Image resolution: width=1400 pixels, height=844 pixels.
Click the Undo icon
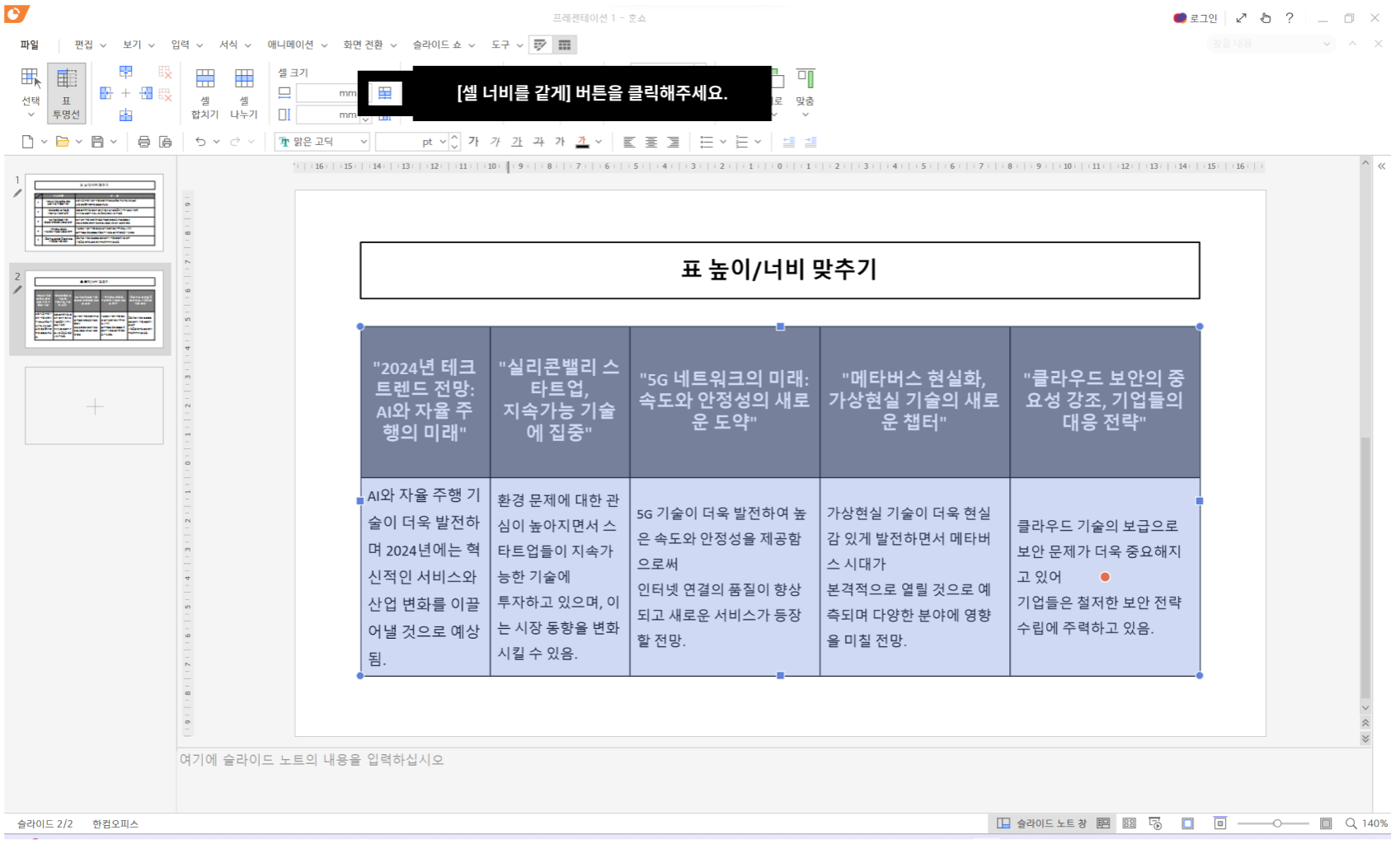(x=200, y=141)
